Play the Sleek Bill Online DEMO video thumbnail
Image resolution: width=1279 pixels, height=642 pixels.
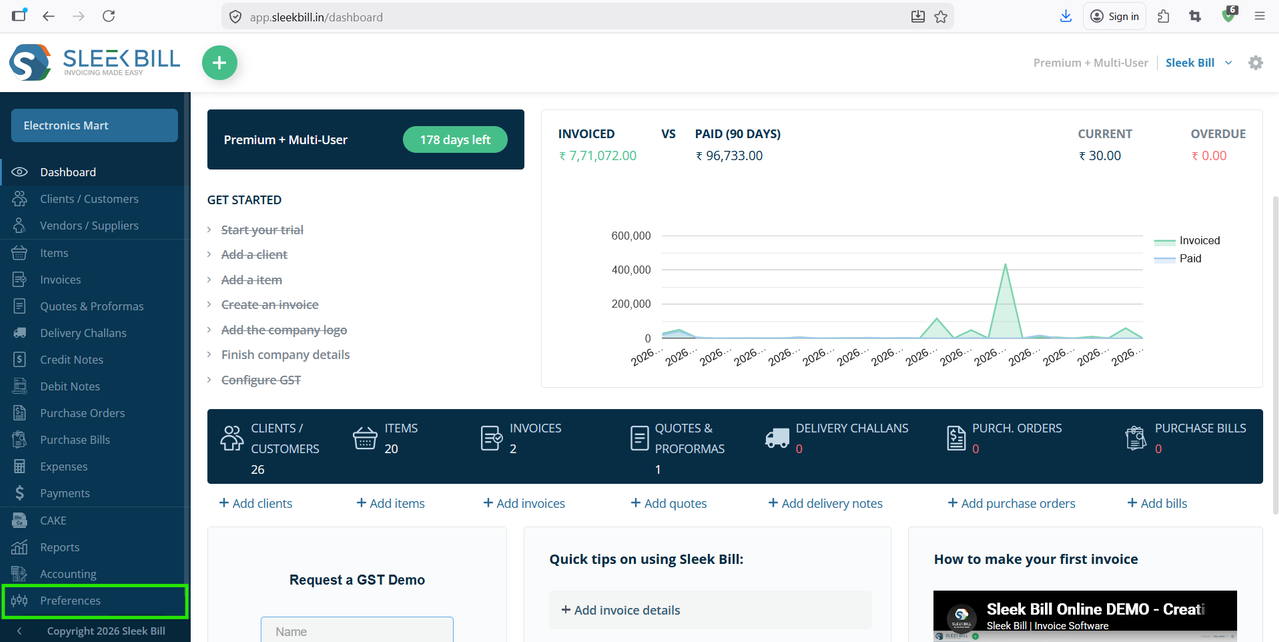click(x=1085, y=616)
